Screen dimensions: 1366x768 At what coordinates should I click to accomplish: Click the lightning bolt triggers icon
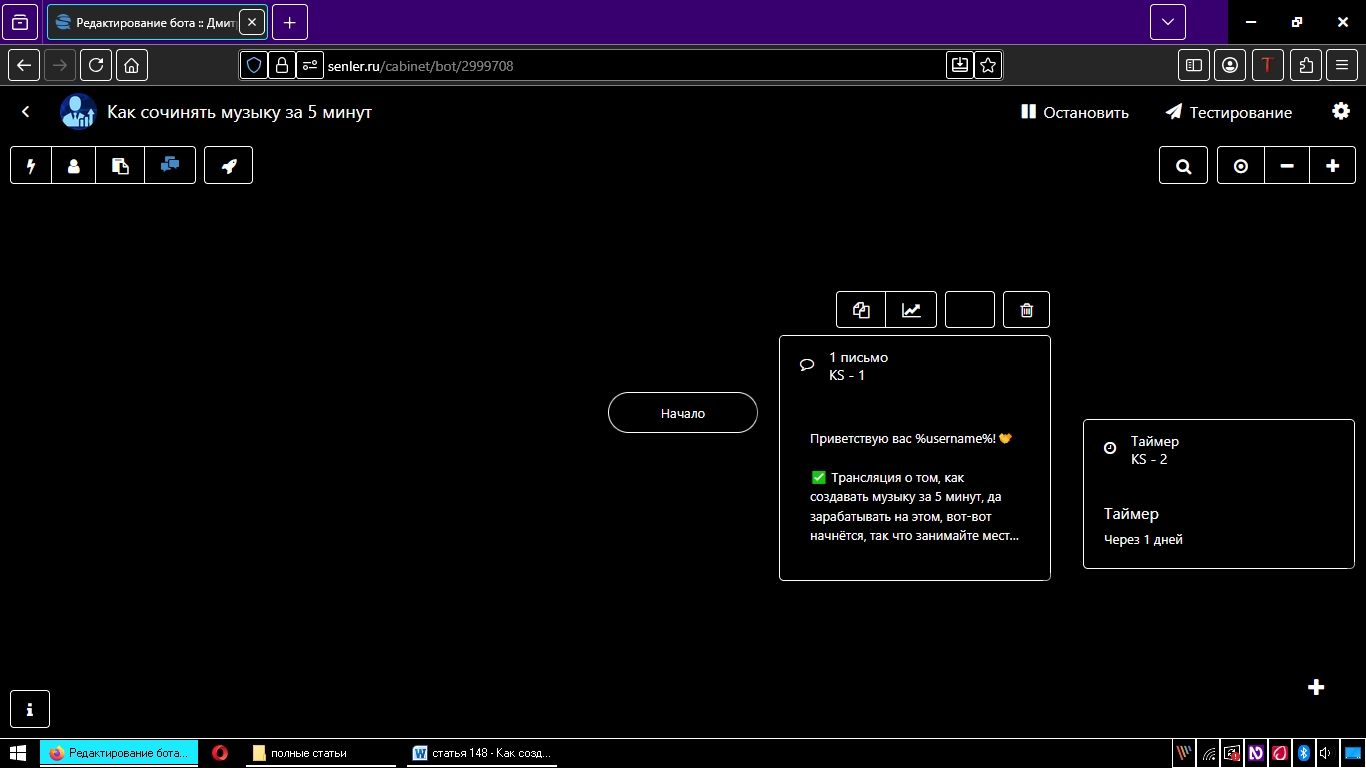click(31, 166)
